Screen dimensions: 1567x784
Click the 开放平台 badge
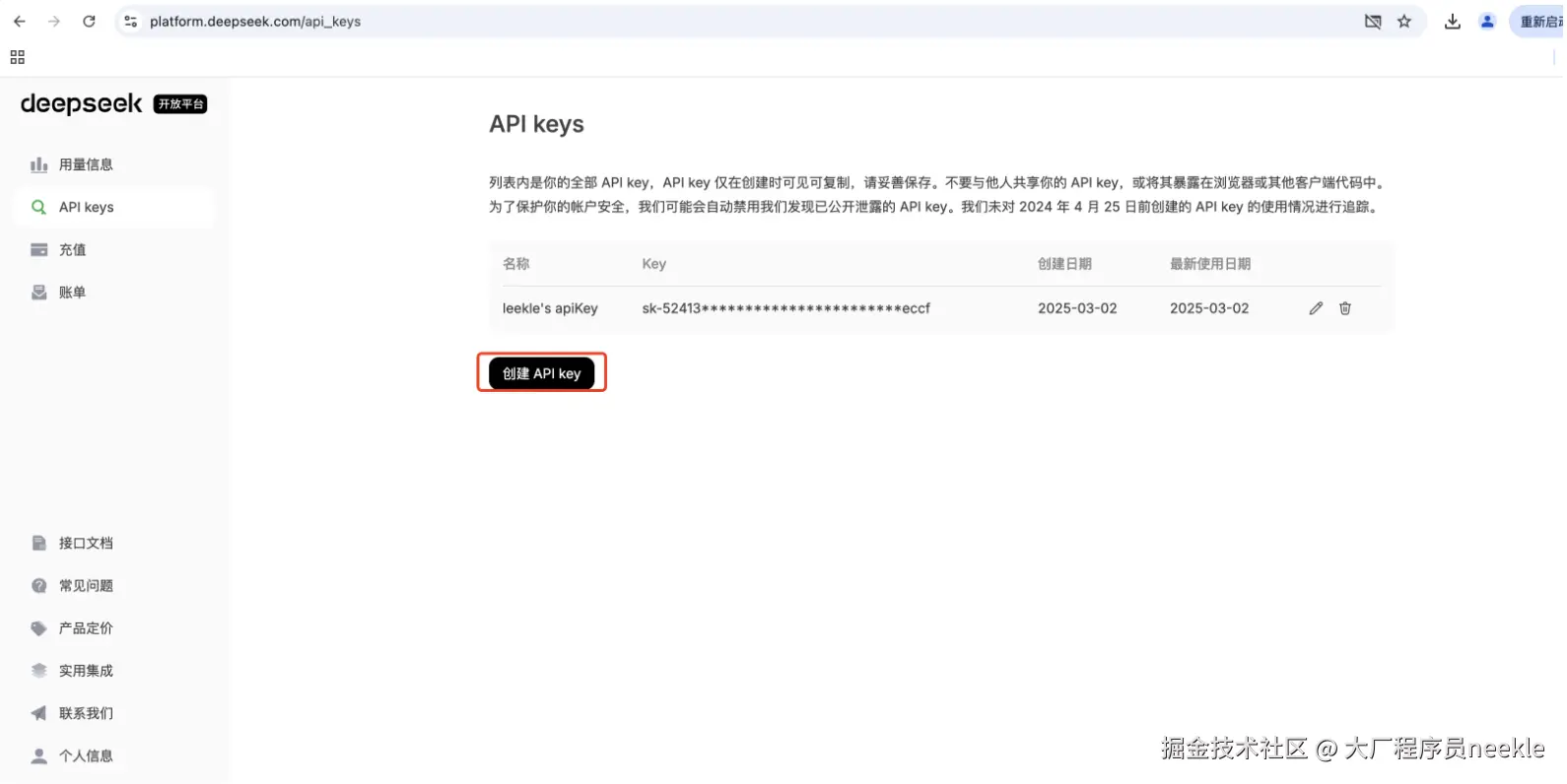click(x=180, y=104)
